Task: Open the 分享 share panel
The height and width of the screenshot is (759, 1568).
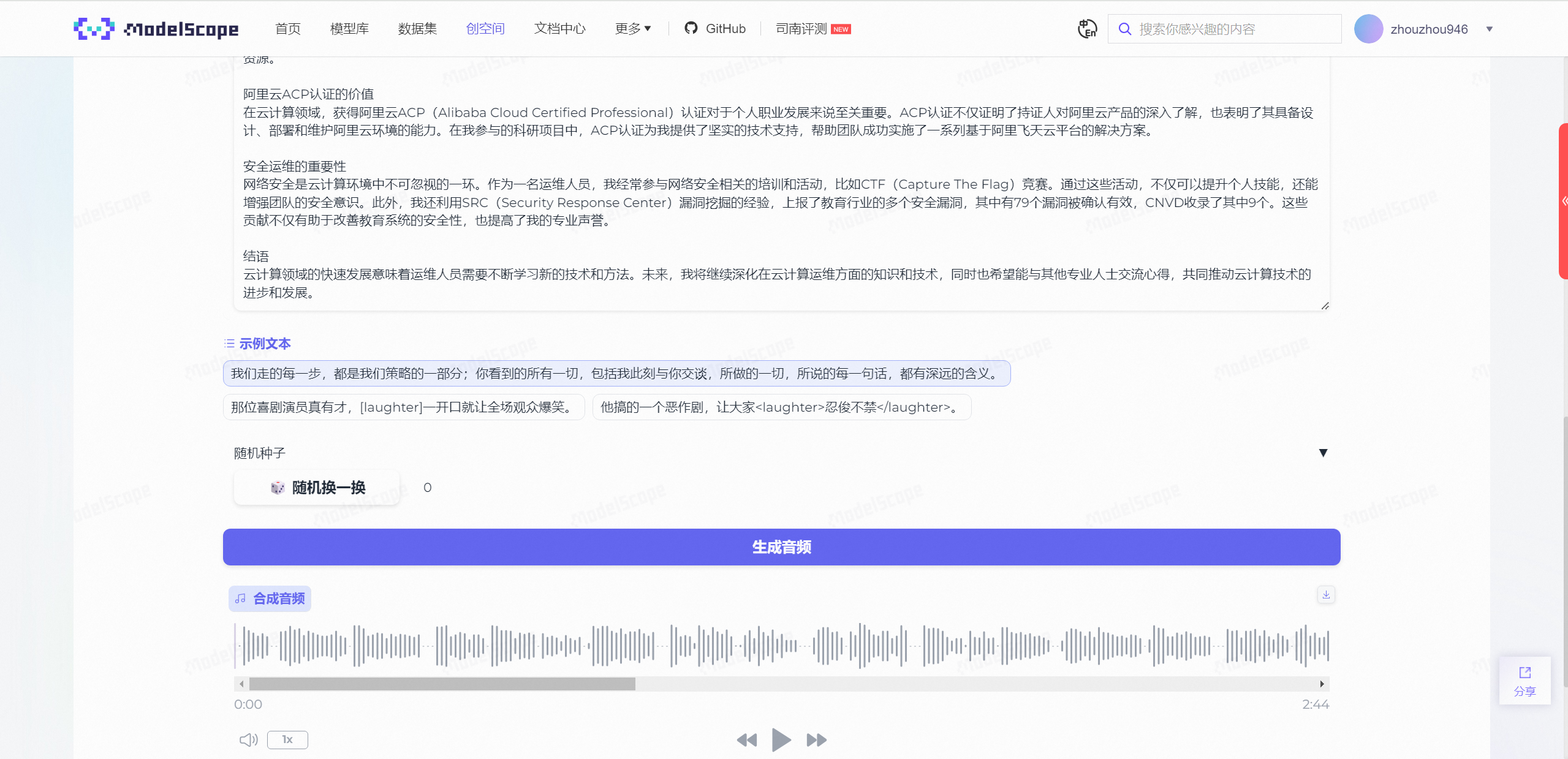Action: (1524, 680)
